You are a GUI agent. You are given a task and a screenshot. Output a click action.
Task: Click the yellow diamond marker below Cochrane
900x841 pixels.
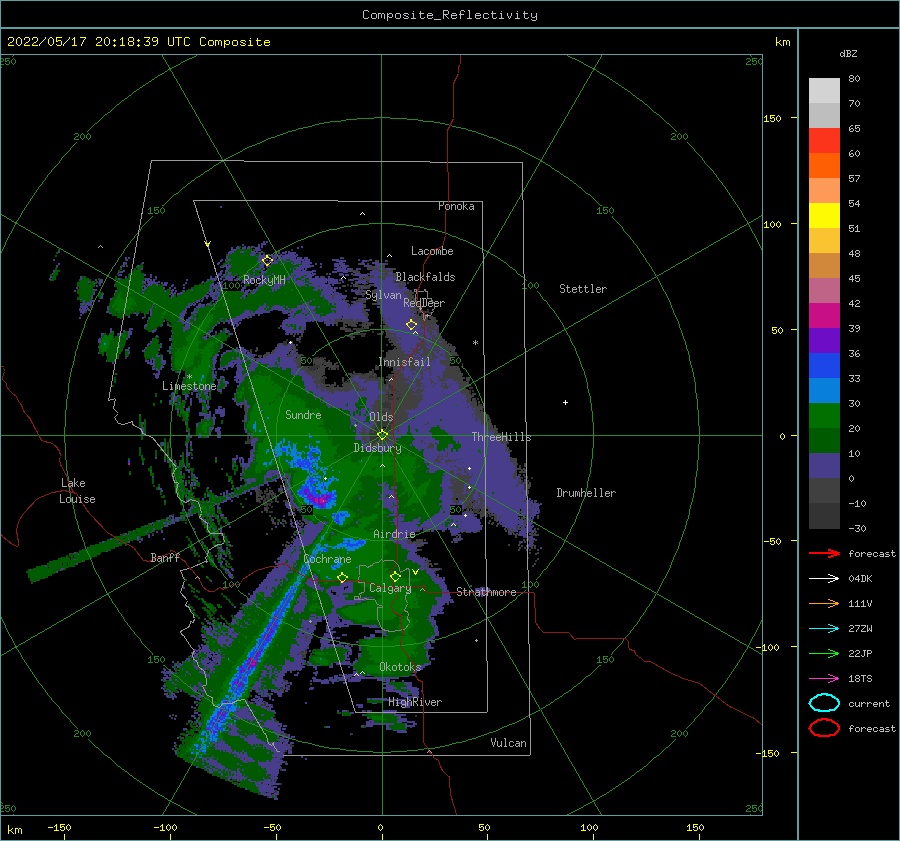pyautogui.click(x=342, y=577)
